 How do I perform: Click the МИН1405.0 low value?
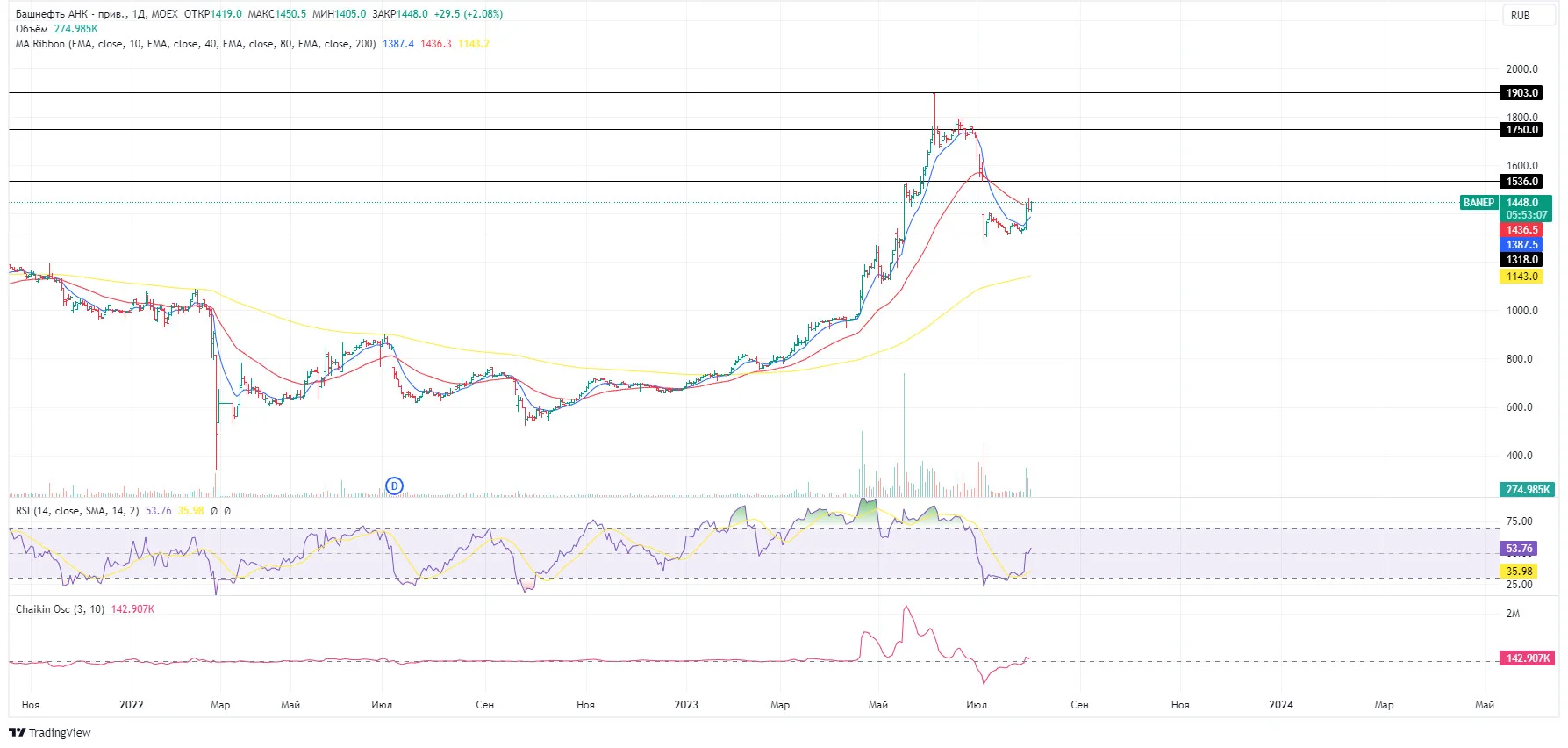click(340, 14)
